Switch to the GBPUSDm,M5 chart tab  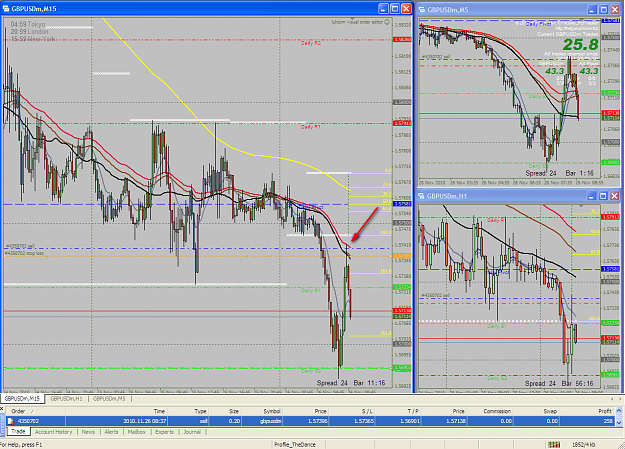click(109, 399)
